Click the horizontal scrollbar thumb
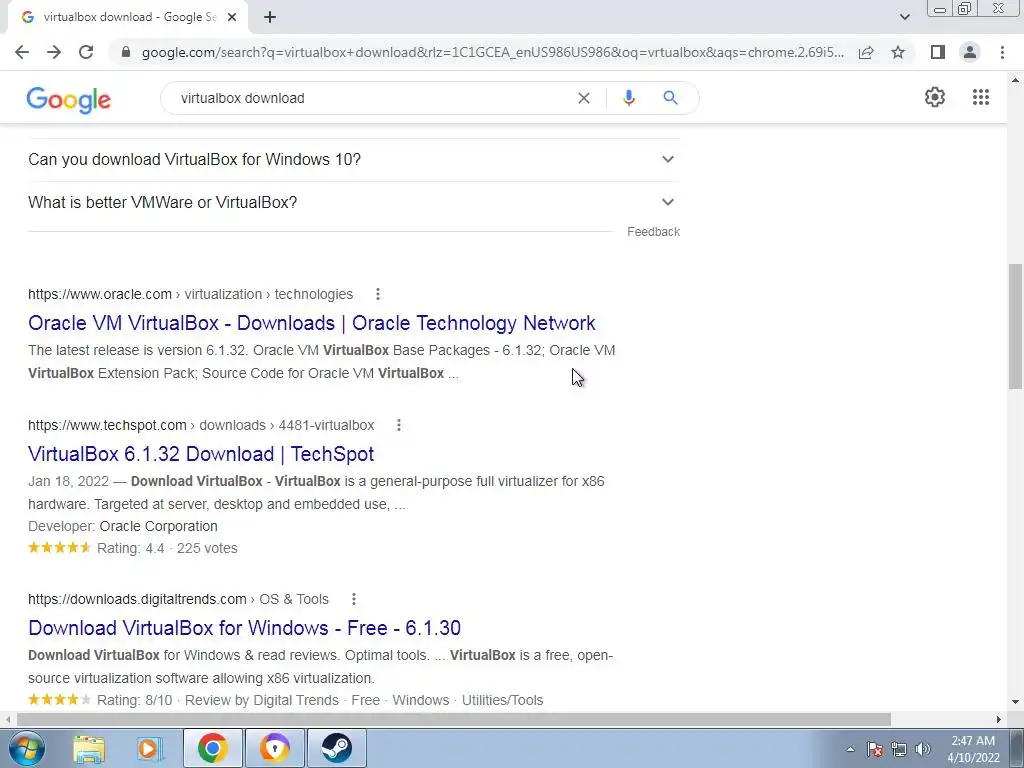This screenshot has width=1024, height=768. pyautogui.click(x=454, y=719)
